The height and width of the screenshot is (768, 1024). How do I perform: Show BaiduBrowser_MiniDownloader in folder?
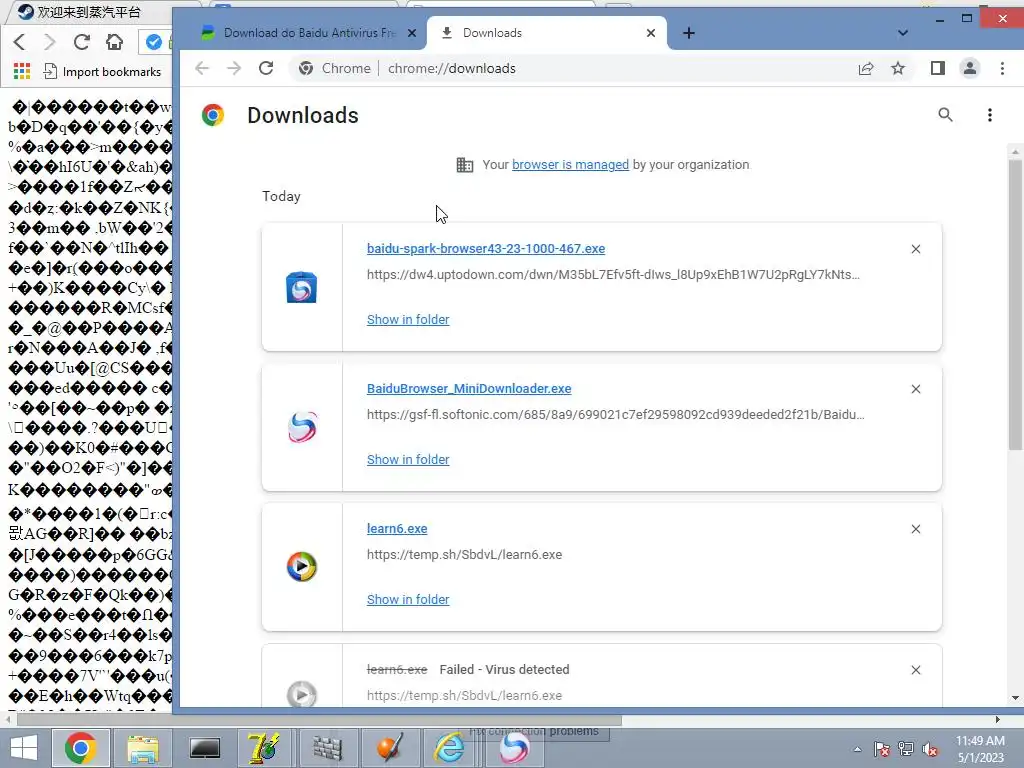click(x=408, y=459)
